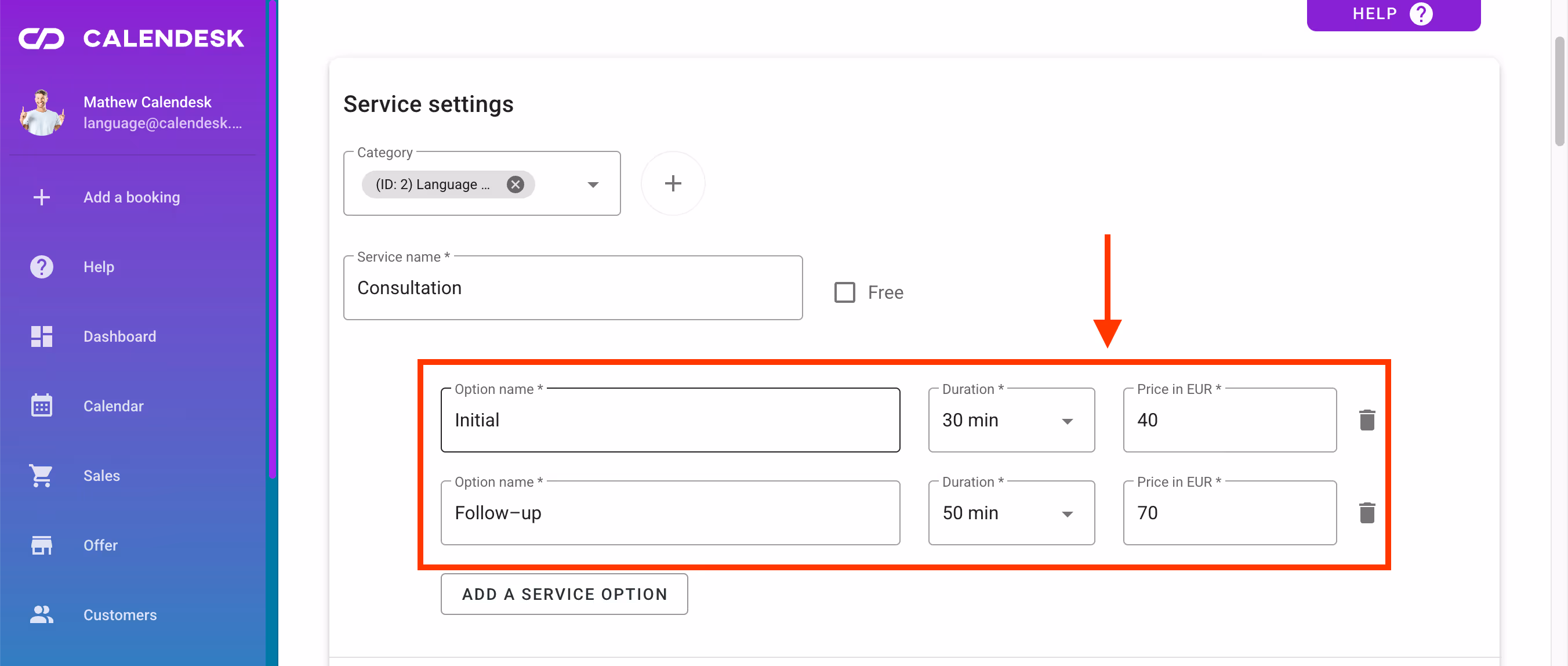
Task: Delete the Initial service option
Action: (1367, 420)
